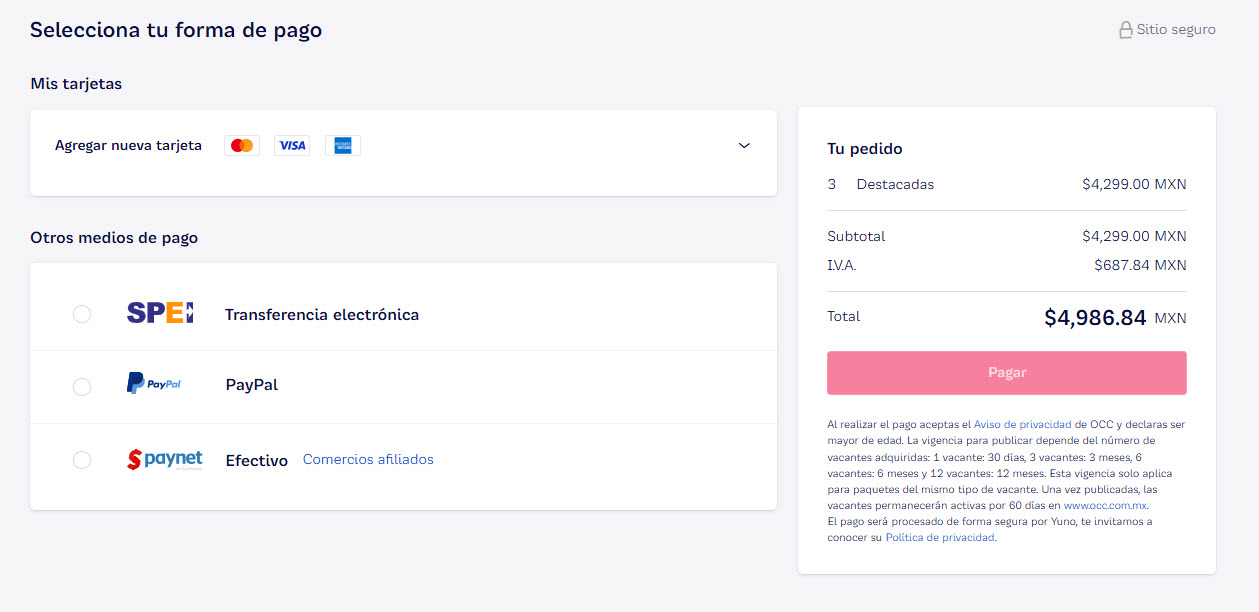Viewport: 1259px width, 612px height.
Task: Click the Sitio seguro text
Action: pyautogui.click(x=1176, y=30)
